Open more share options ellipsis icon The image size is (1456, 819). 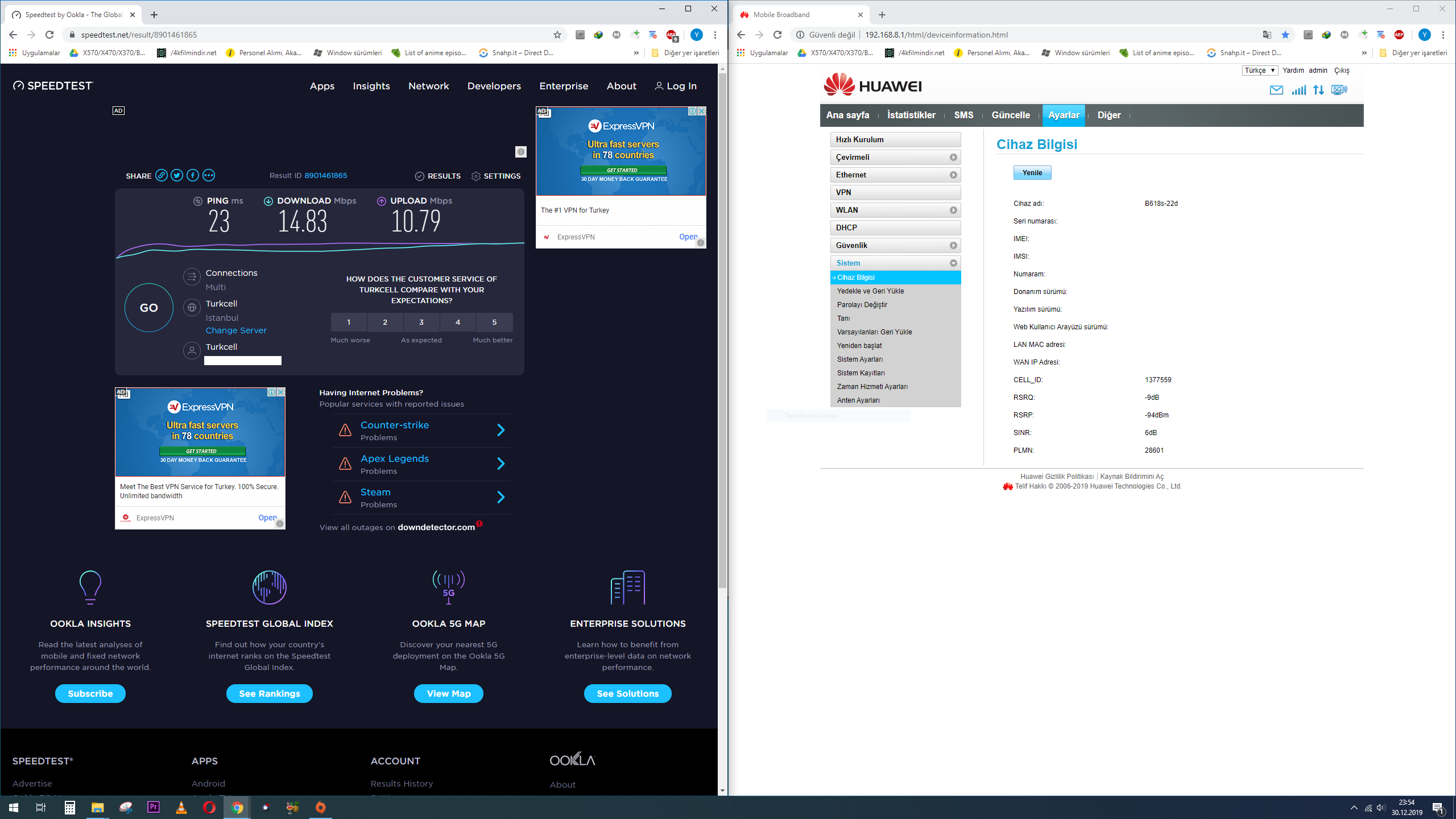click(209, 176)
